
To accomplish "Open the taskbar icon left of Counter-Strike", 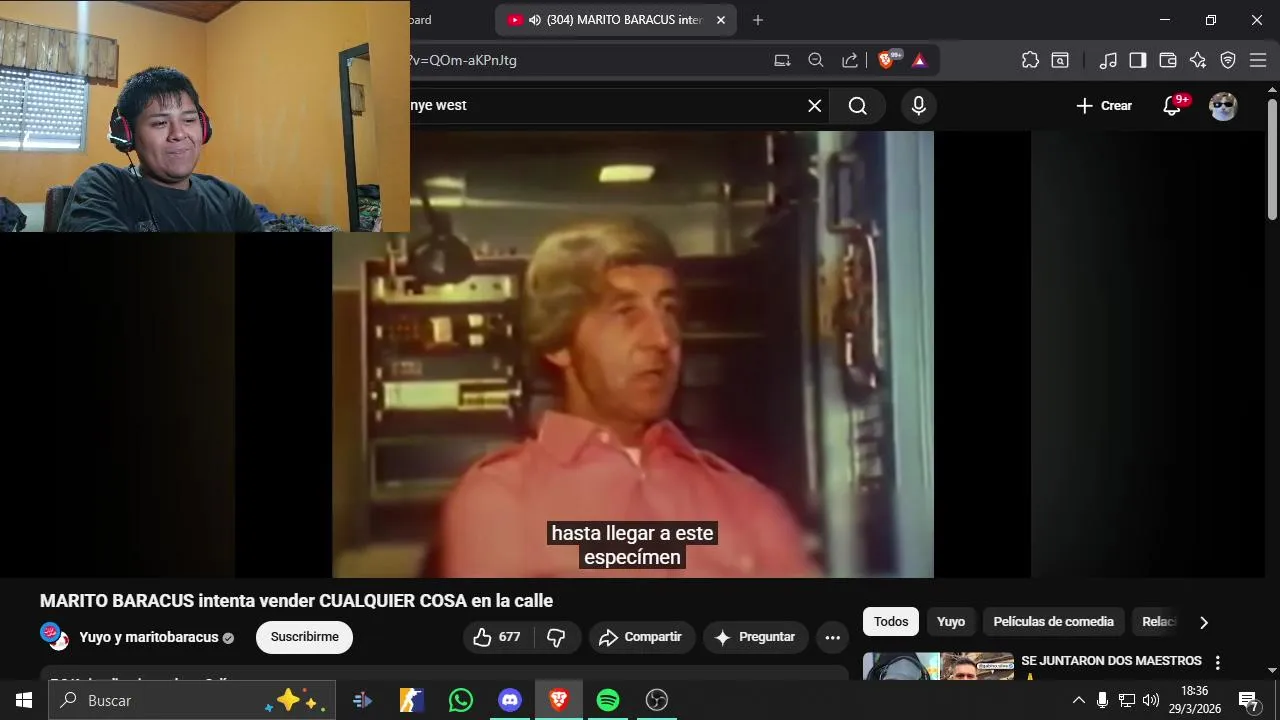I will tap(363, 700).
